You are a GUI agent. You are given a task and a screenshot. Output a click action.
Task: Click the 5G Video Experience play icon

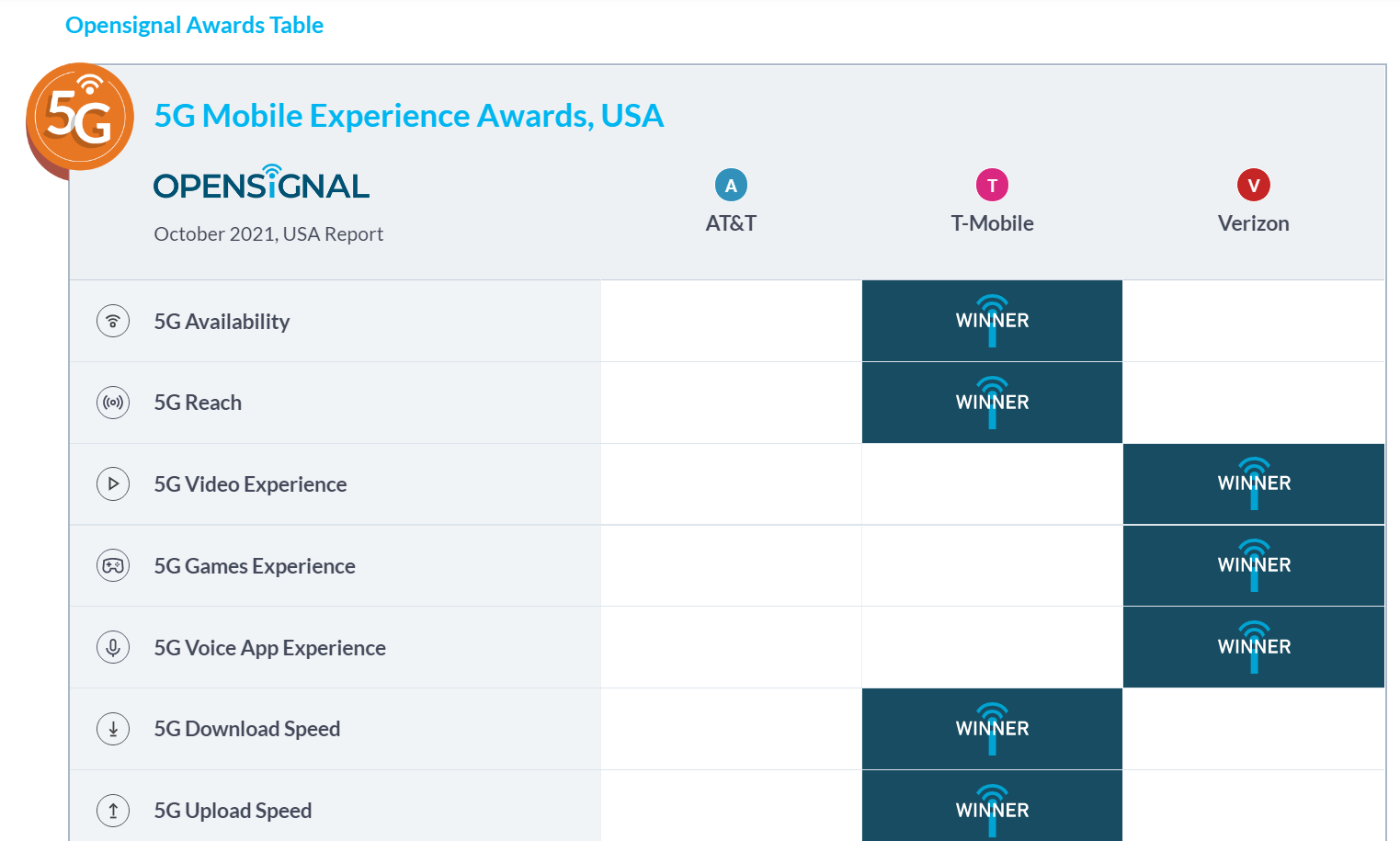click(x=113, y=483)
